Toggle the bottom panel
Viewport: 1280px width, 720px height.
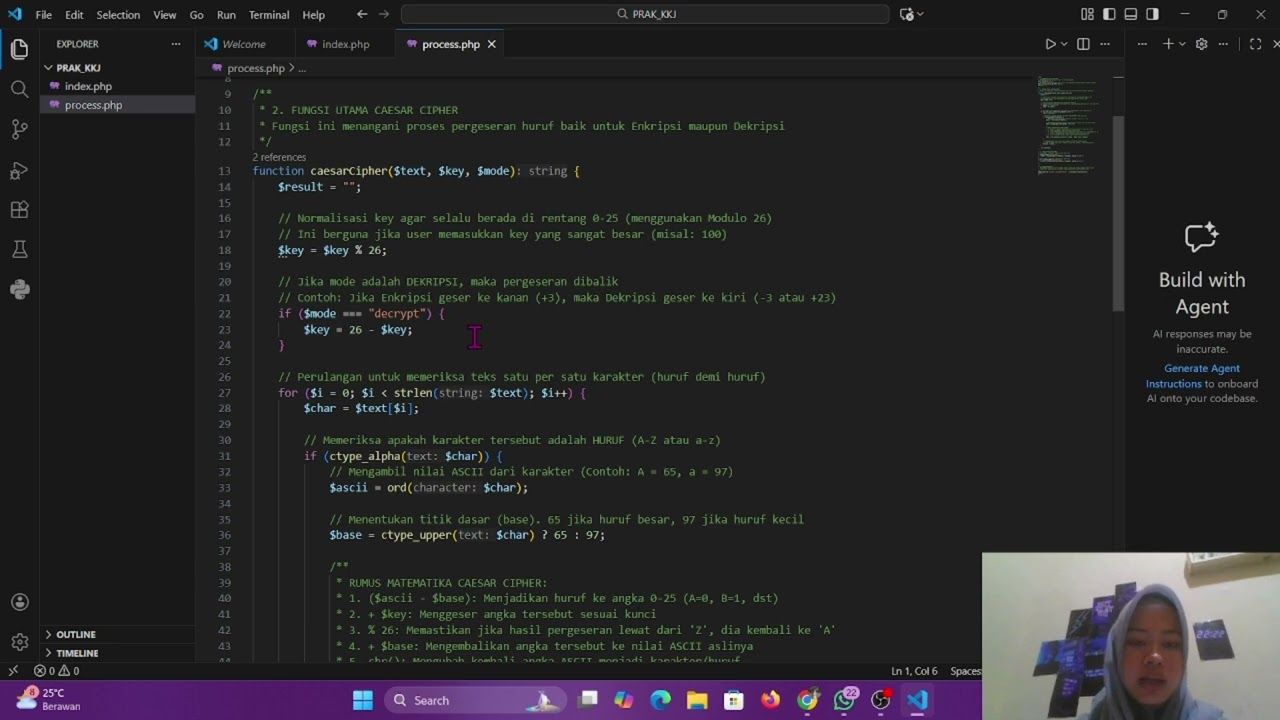pos(1131,14)
